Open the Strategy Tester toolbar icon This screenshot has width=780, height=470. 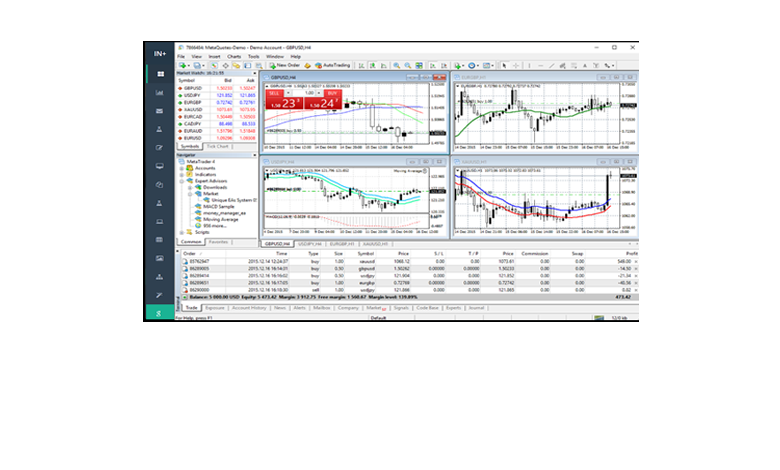[x=259, y=65]
